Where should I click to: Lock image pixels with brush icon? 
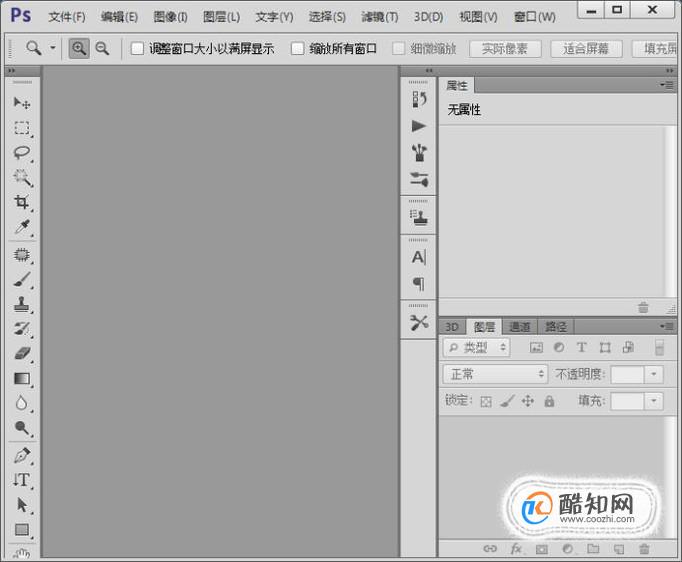(507, 401)
